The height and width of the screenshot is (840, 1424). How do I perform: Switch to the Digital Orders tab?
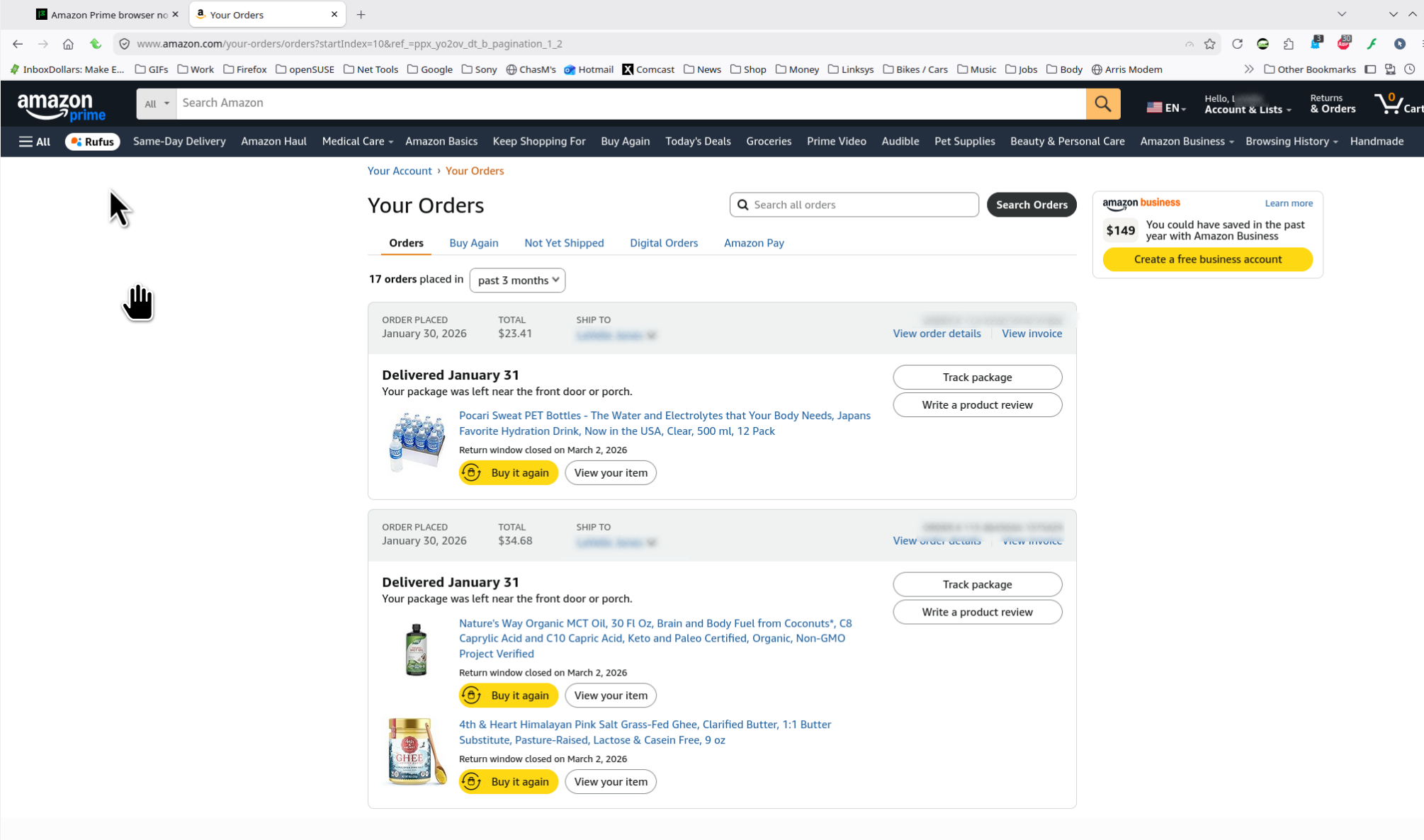(663, 243)
